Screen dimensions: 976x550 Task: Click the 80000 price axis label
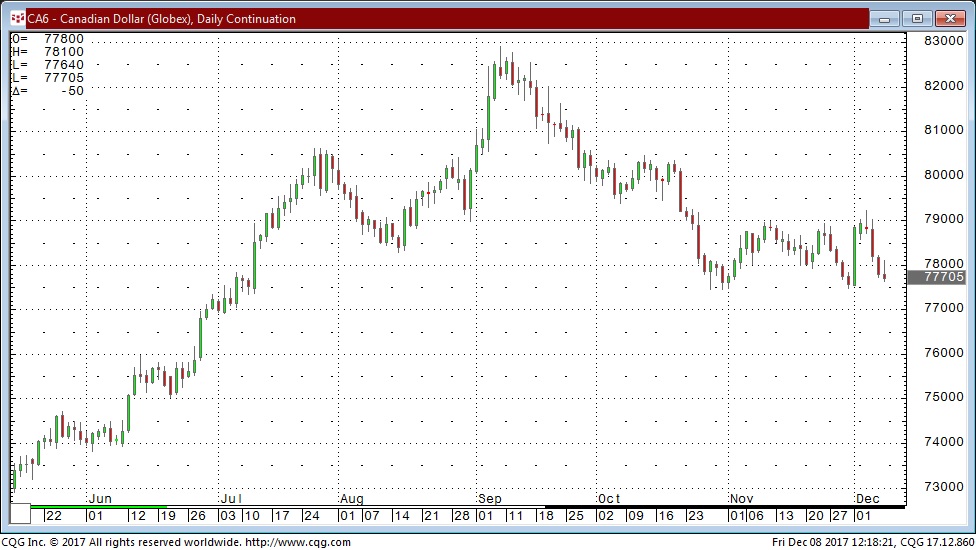point(944,174)
